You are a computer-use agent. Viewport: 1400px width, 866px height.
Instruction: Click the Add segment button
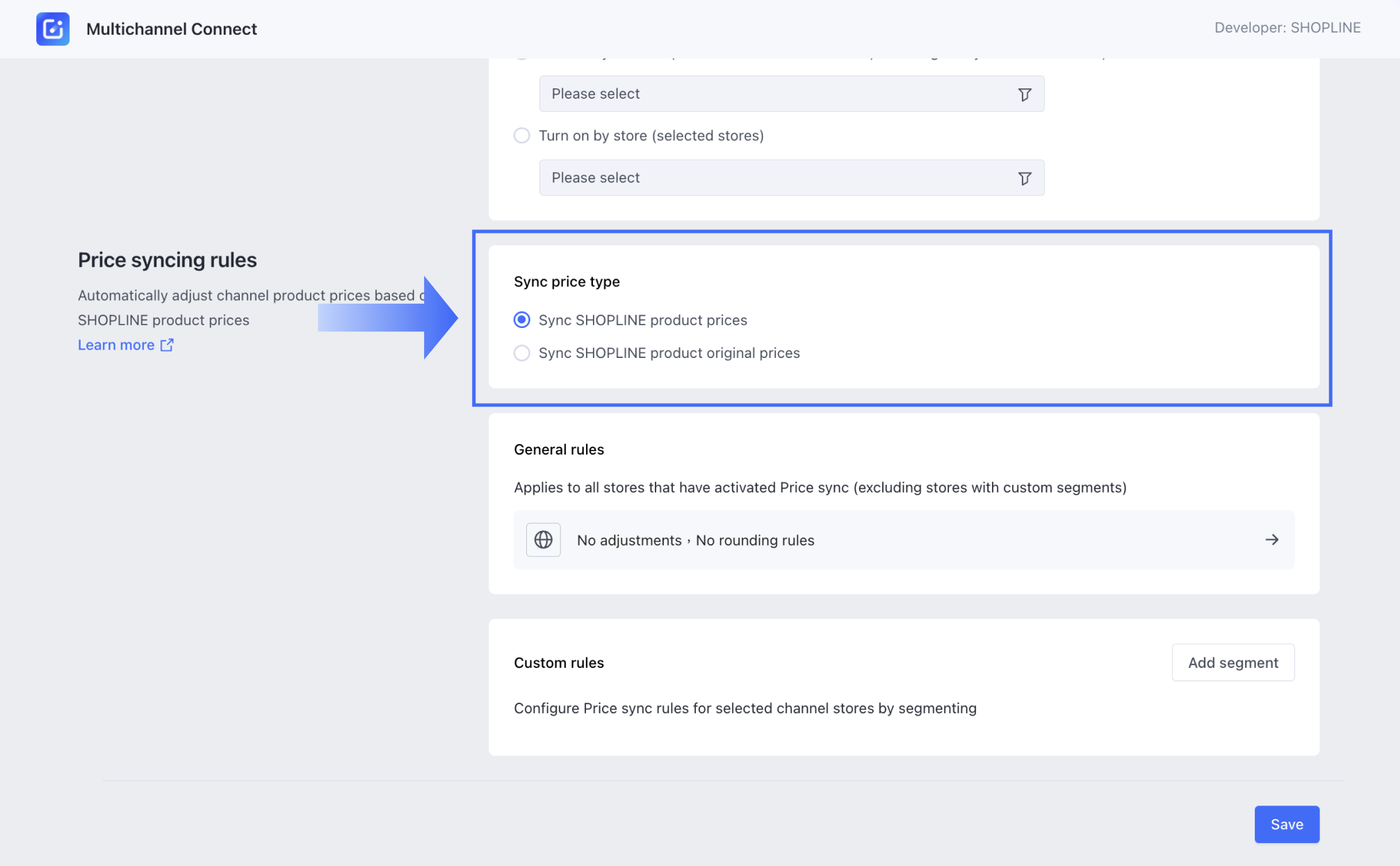coord(1232,662)
